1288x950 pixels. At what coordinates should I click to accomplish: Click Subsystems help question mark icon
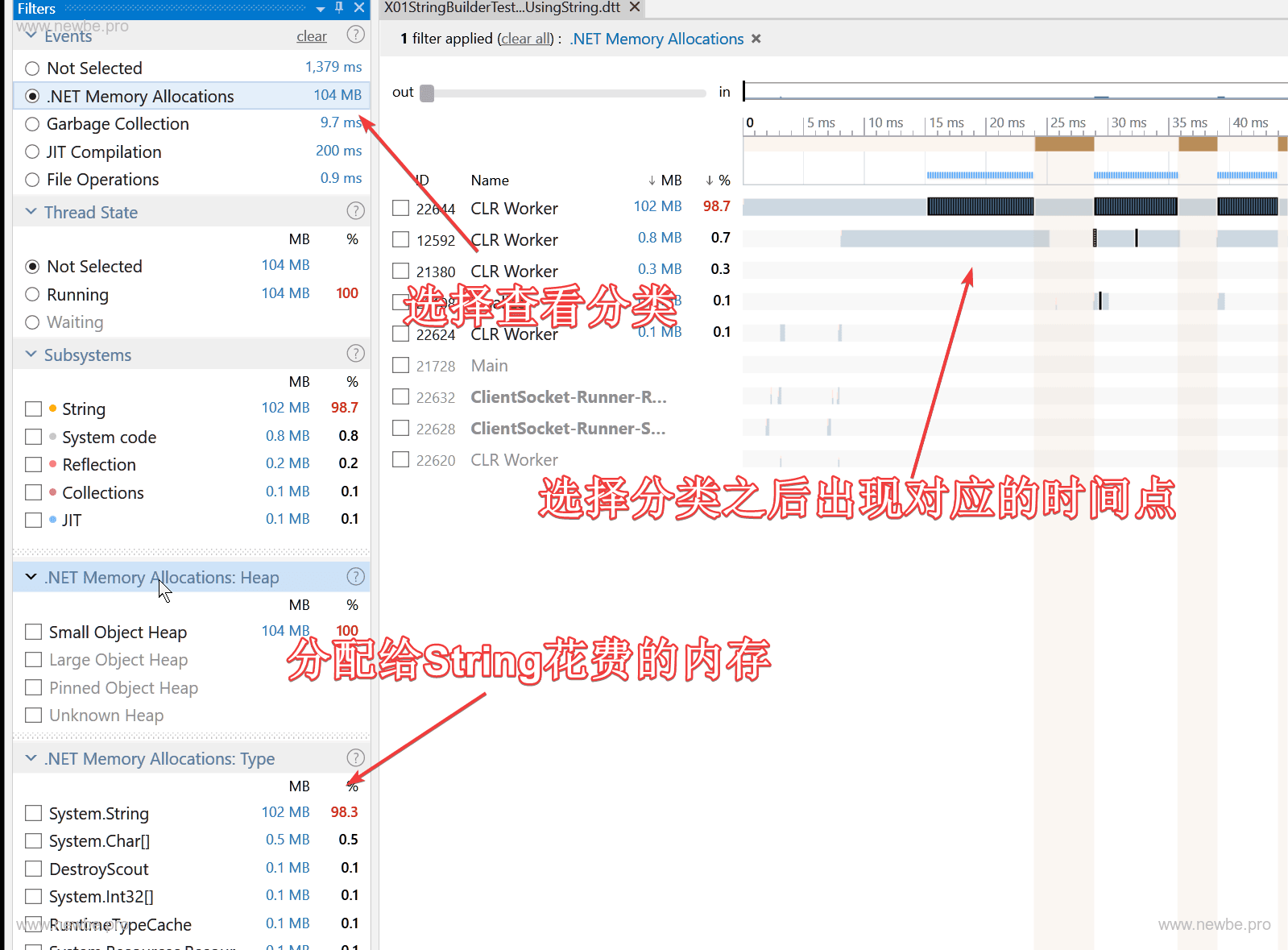[355, 354]
